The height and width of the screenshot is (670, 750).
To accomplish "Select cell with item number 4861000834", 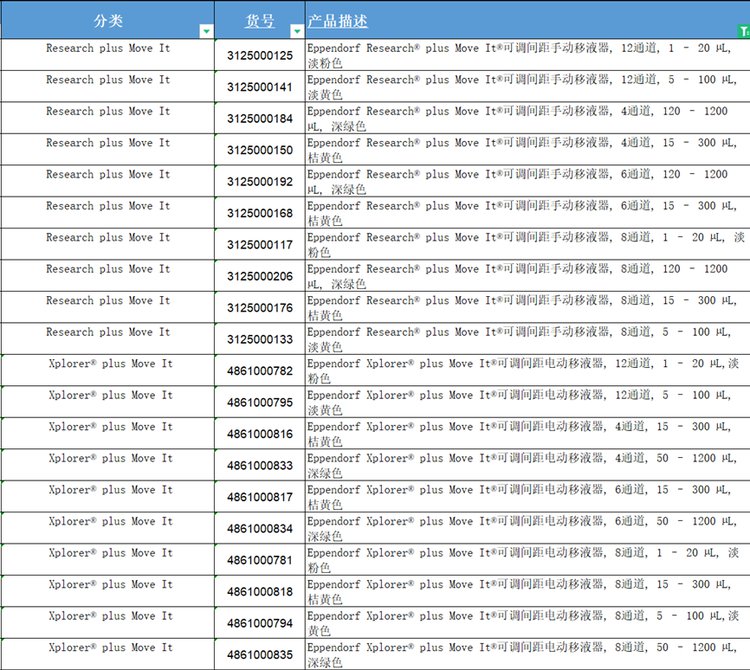I will coord(260,529).
